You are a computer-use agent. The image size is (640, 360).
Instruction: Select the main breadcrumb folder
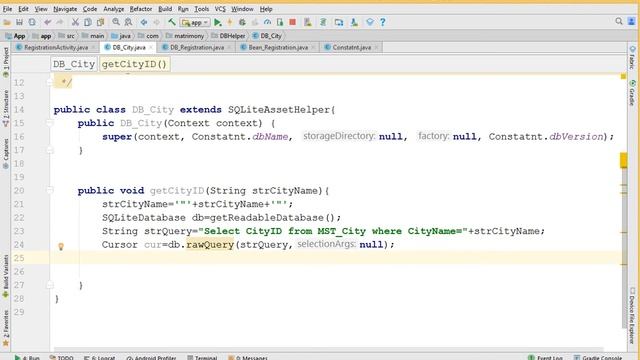coord(93,36)
